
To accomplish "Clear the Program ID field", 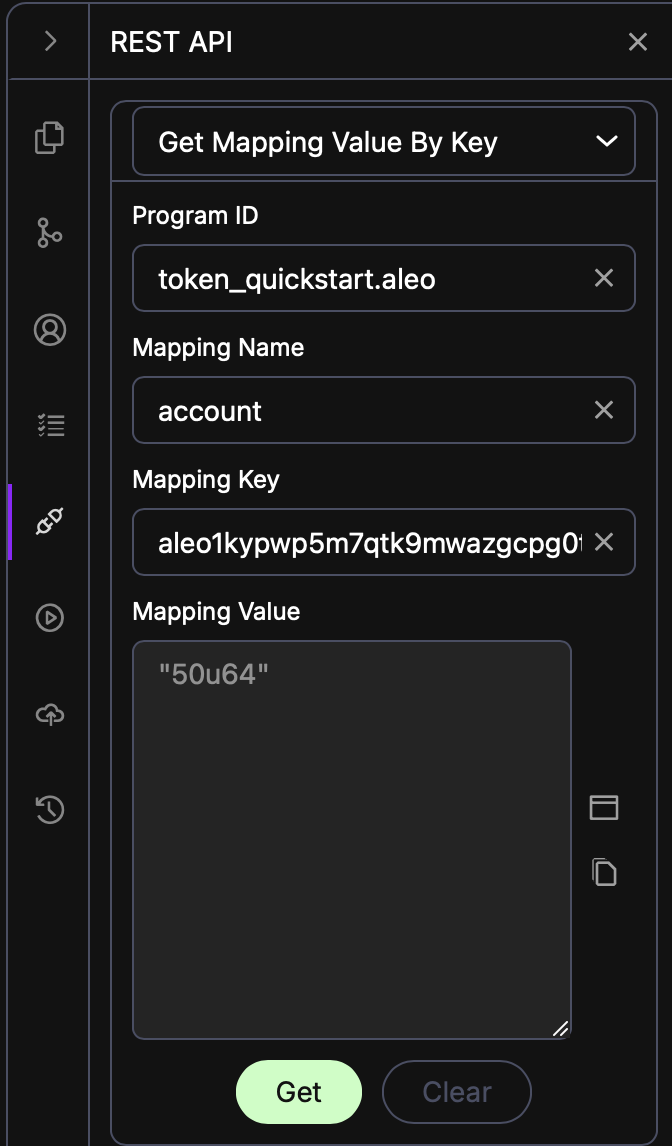I will [x=604, y=278].
